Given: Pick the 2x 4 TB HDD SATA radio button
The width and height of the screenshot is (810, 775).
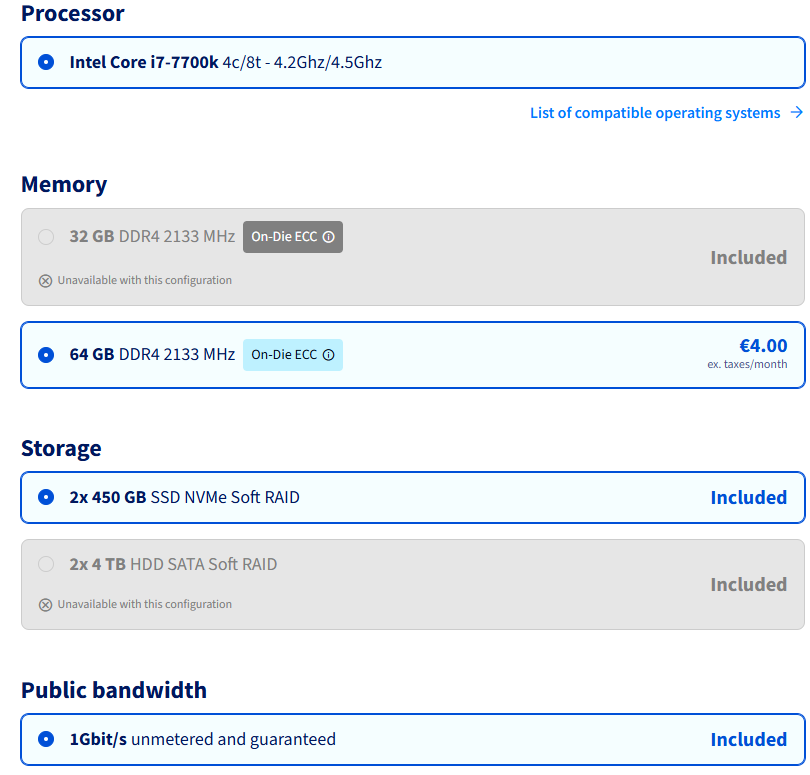Looking at the screenshot, I should [x=46, y=564].
